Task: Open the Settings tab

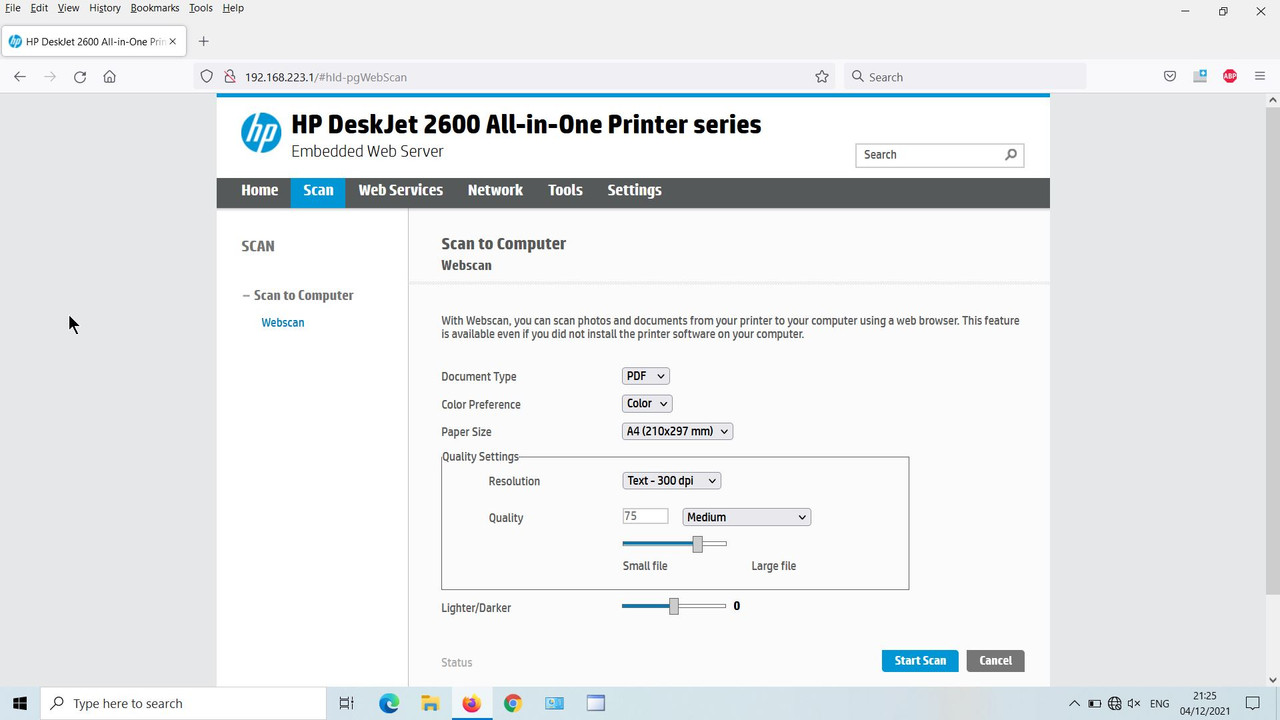Action: (635, 190)
